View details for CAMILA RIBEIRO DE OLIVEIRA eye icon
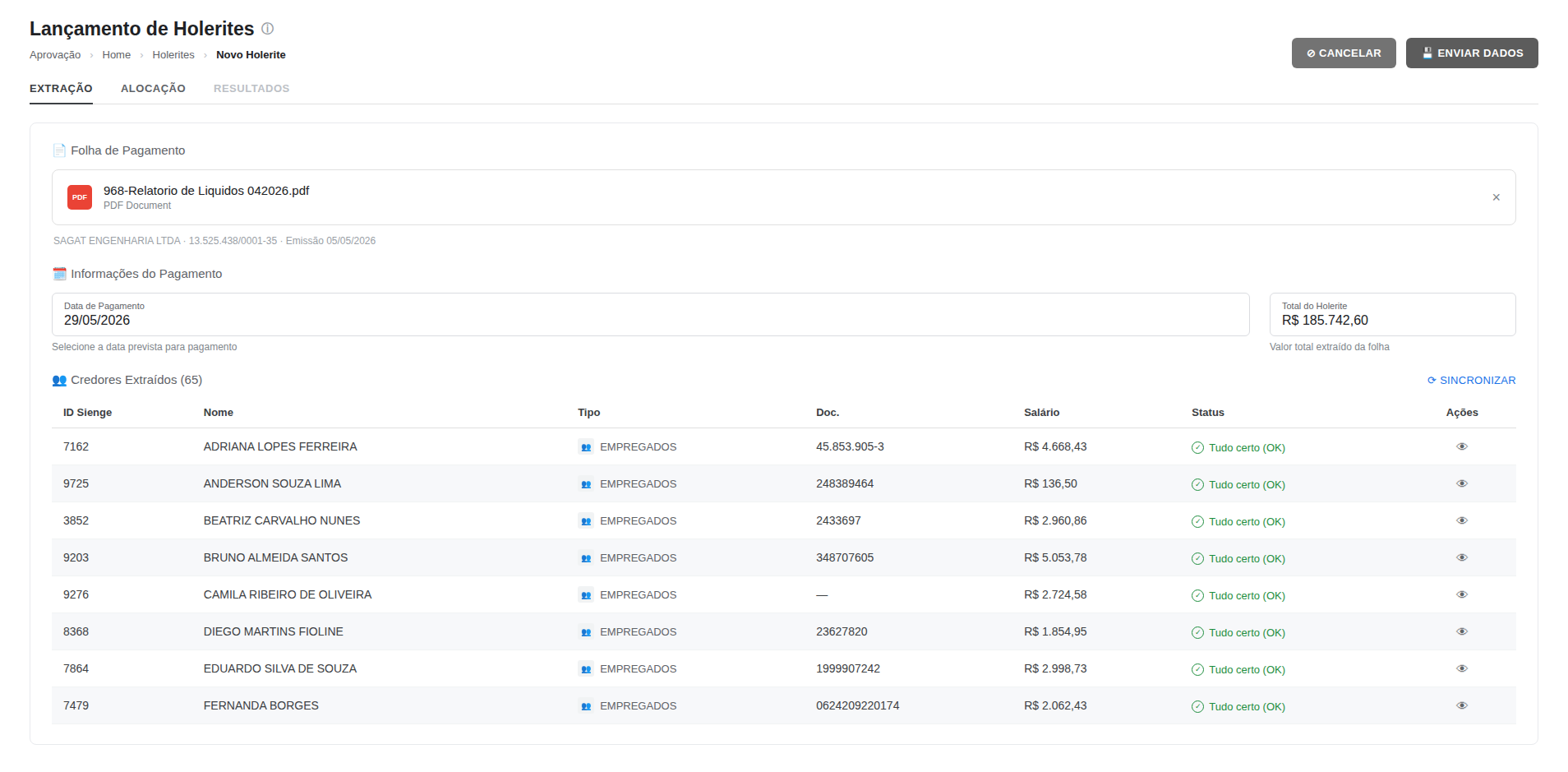Viewport: 1568px width, 772px height. pyautogui.click(x=1462, y=594)
